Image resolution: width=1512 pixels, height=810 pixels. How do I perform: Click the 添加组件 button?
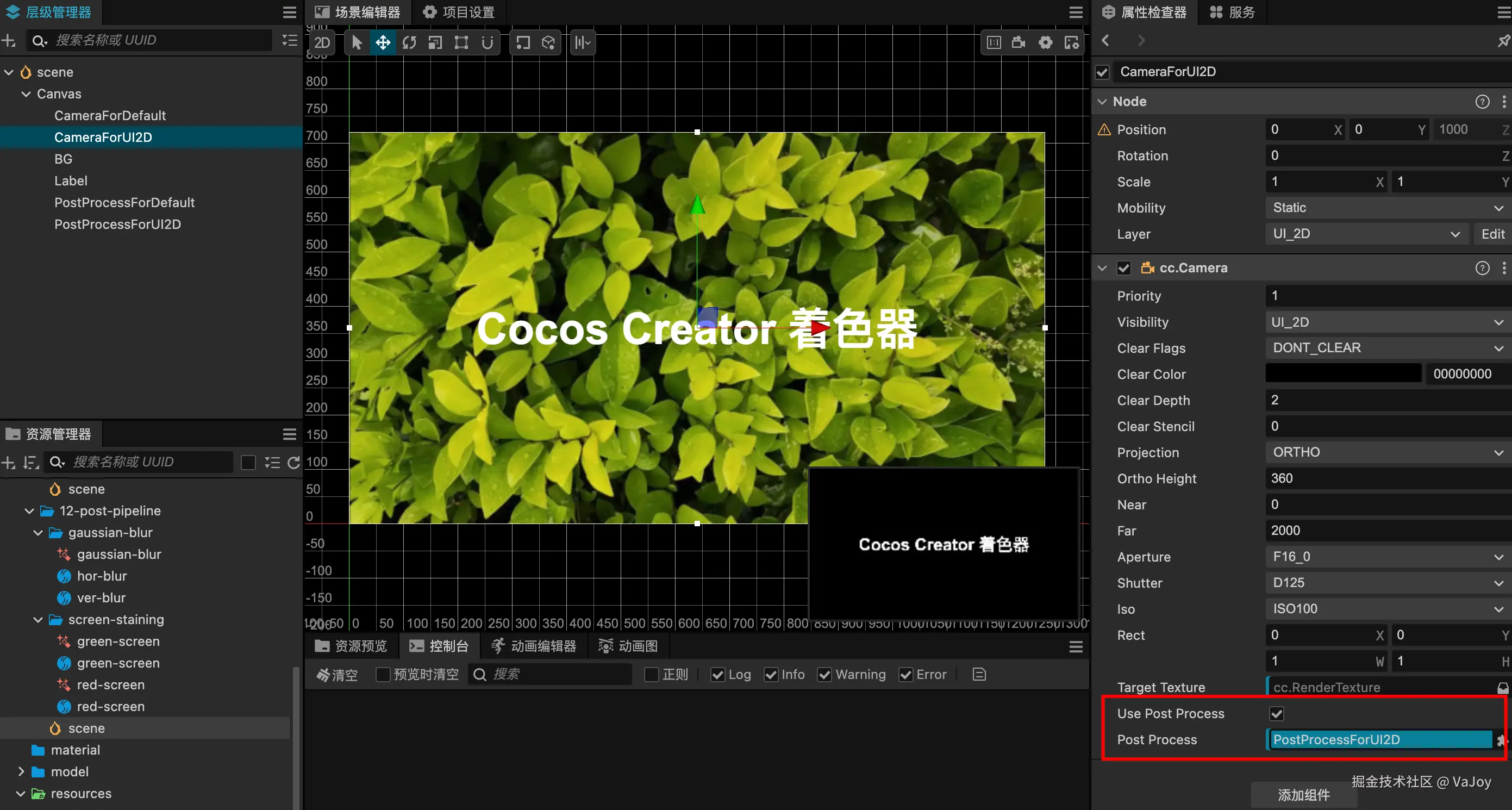coord(1304,795)
